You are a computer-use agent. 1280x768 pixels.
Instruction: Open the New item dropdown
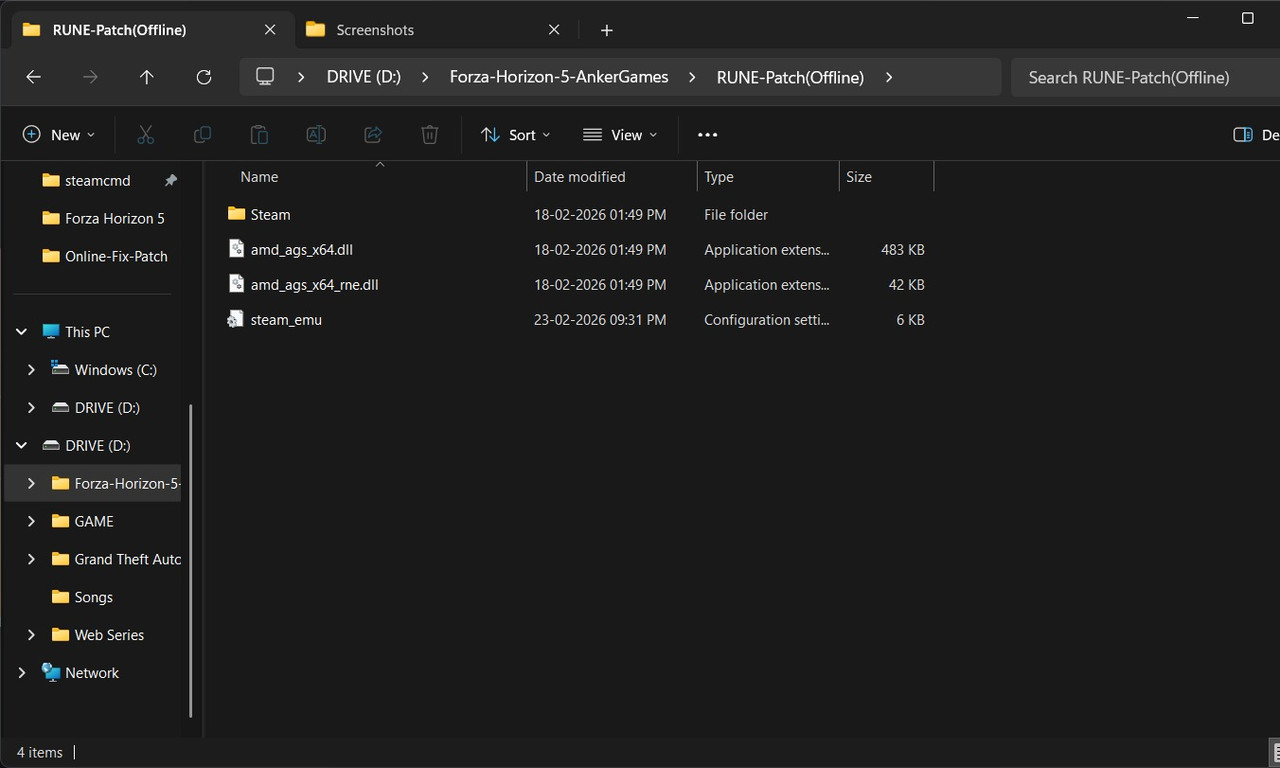(x=59, y=134)
